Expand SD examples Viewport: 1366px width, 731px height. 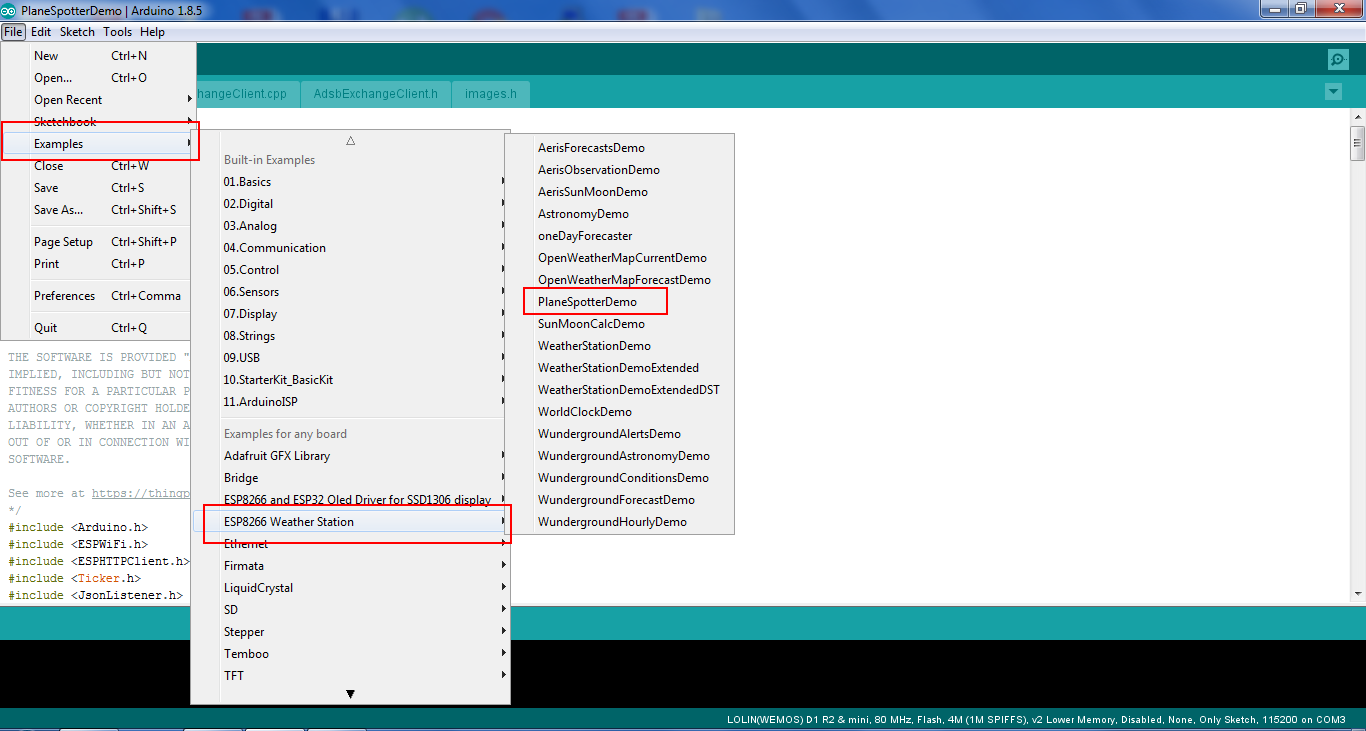tap(351, 610)
